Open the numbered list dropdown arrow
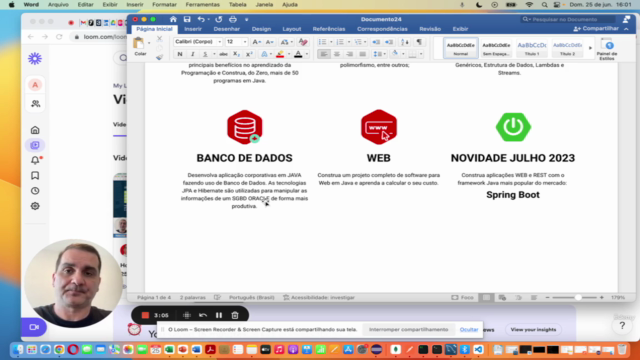 pyautogui.click(x=349, y=42)
